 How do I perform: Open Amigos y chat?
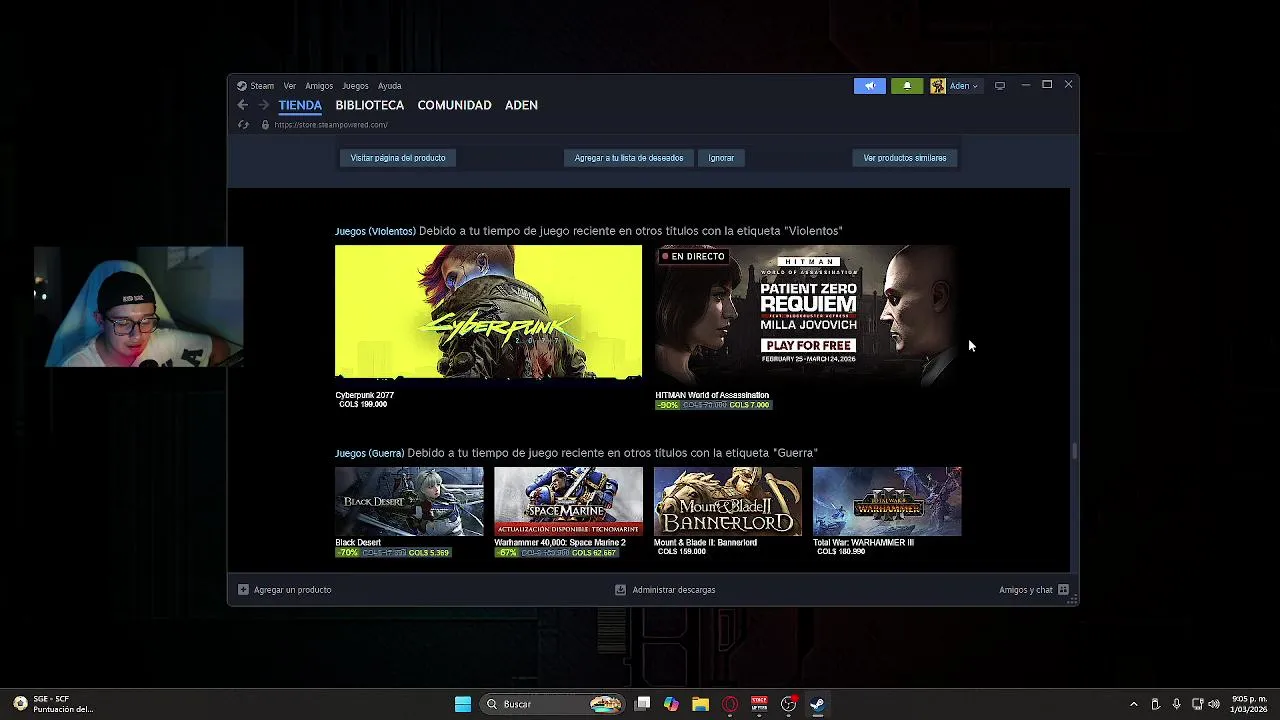pyautogui.click(x=1026, y=590)
